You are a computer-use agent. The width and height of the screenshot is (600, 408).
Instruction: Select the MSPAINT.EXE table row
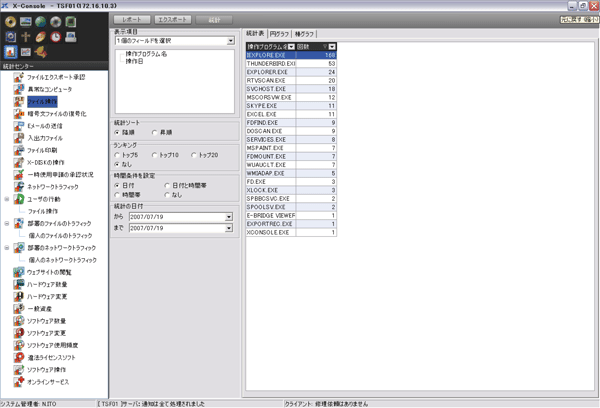point(291,148)
